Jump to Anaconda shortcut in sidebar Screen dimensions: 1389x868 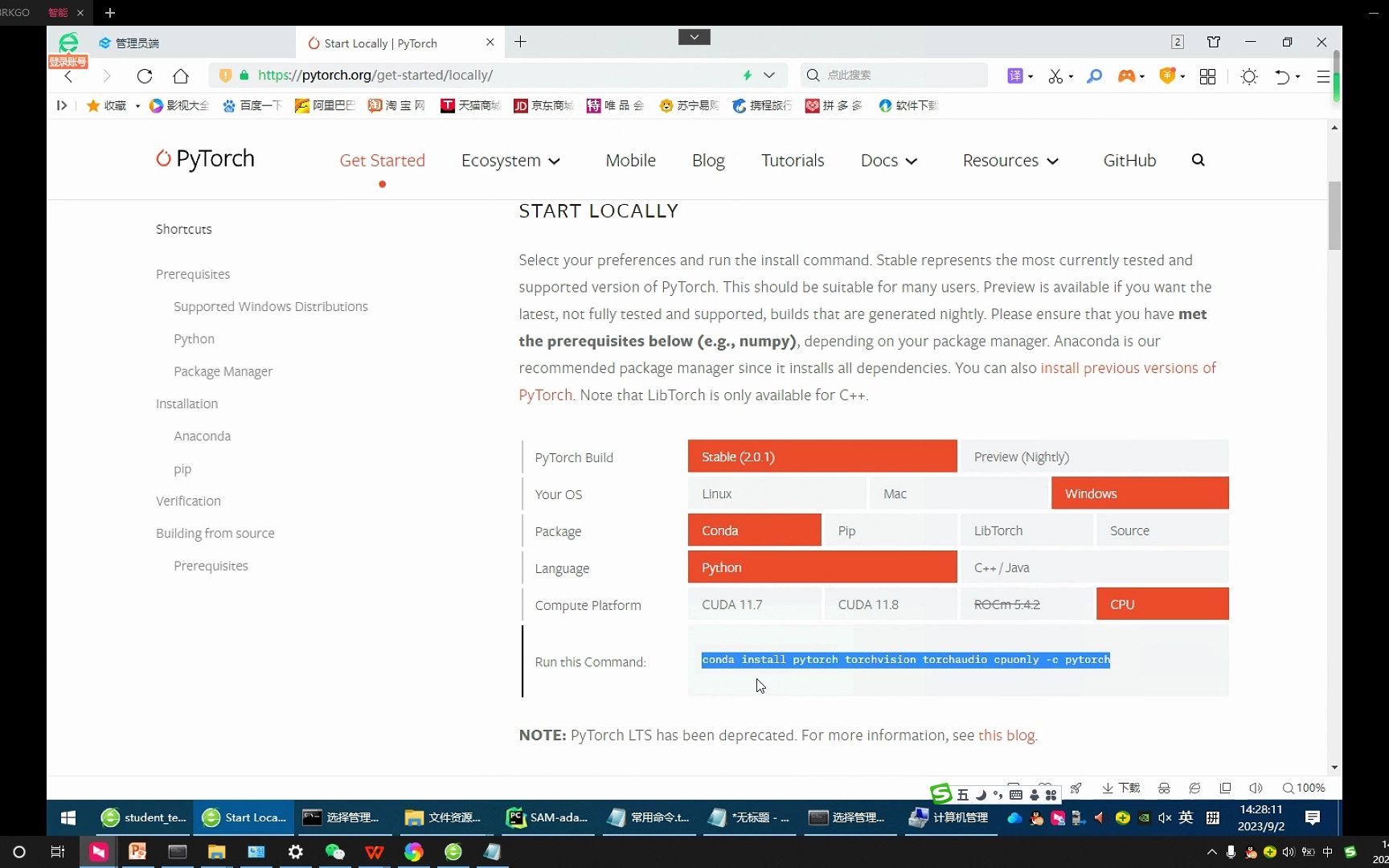(x=203, y=436)
